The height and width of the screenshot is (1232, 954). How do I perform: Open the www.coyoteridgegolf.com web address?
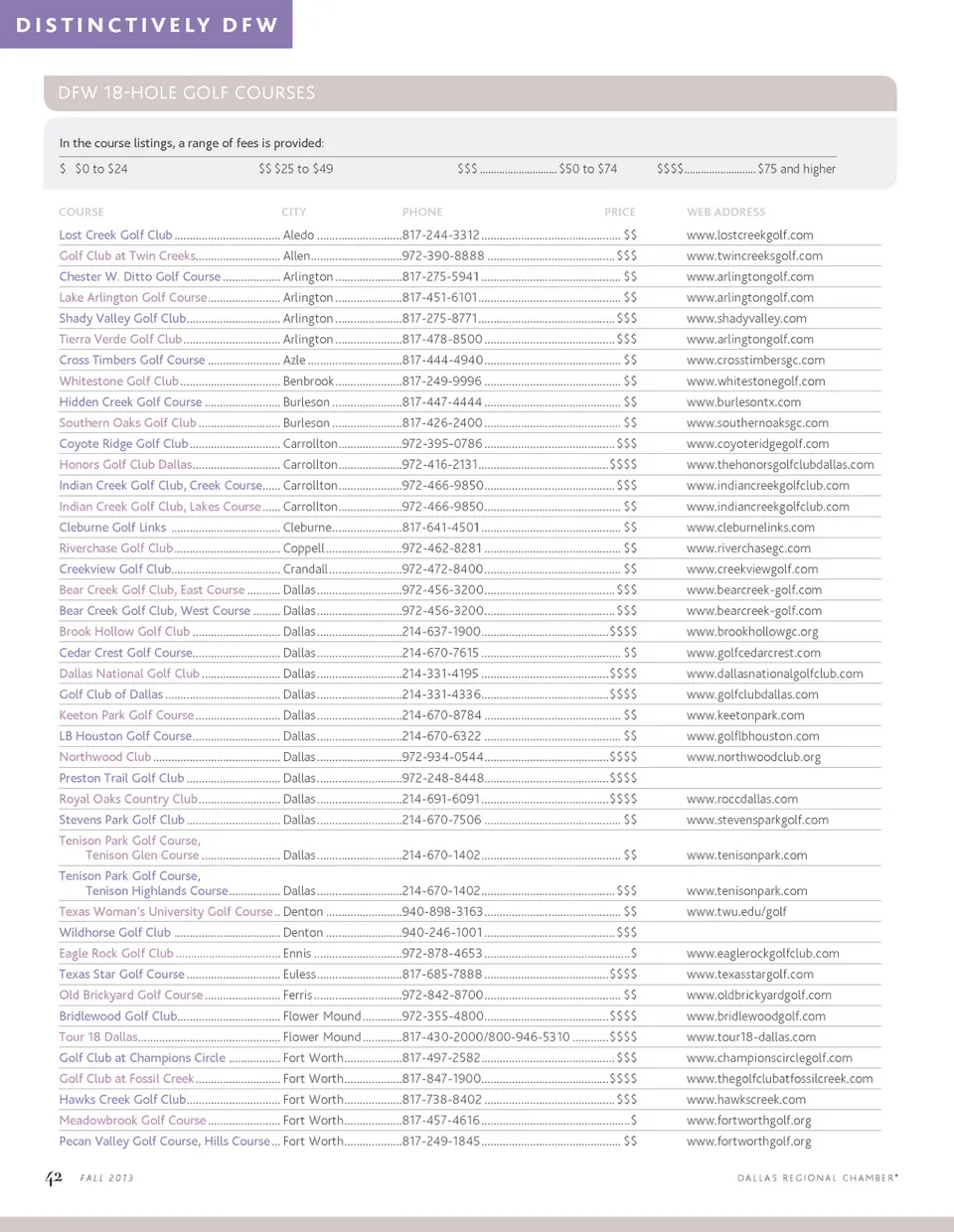(x=757, y=444)
